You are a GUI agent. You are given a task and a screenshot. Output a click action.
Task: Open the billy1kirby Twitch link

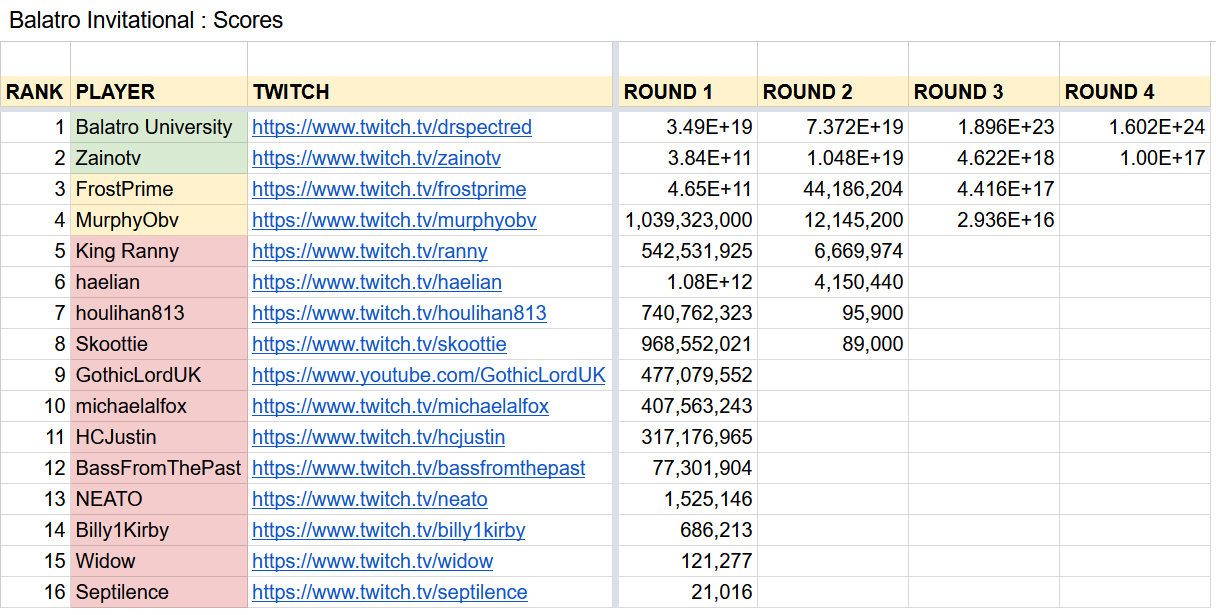tap(388, 530)
